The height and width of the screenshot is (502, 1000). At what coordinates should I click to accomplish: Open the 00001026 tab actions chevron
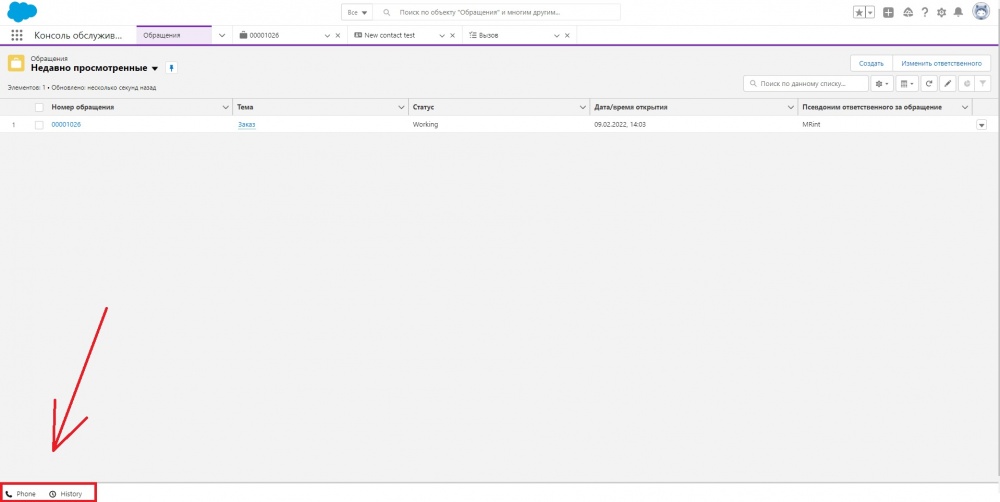point(328,36)
